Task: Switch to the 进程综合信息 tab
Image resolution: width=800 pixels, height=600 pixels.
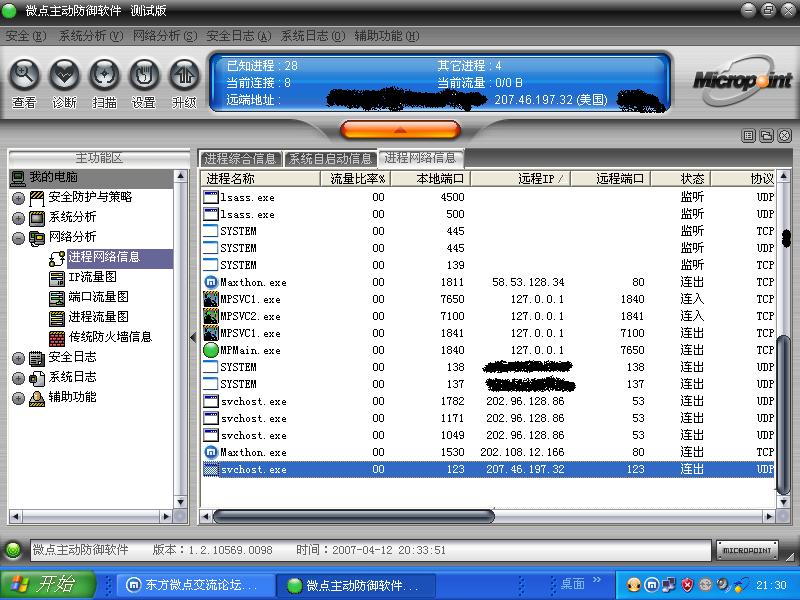Action: coord(240,159)
